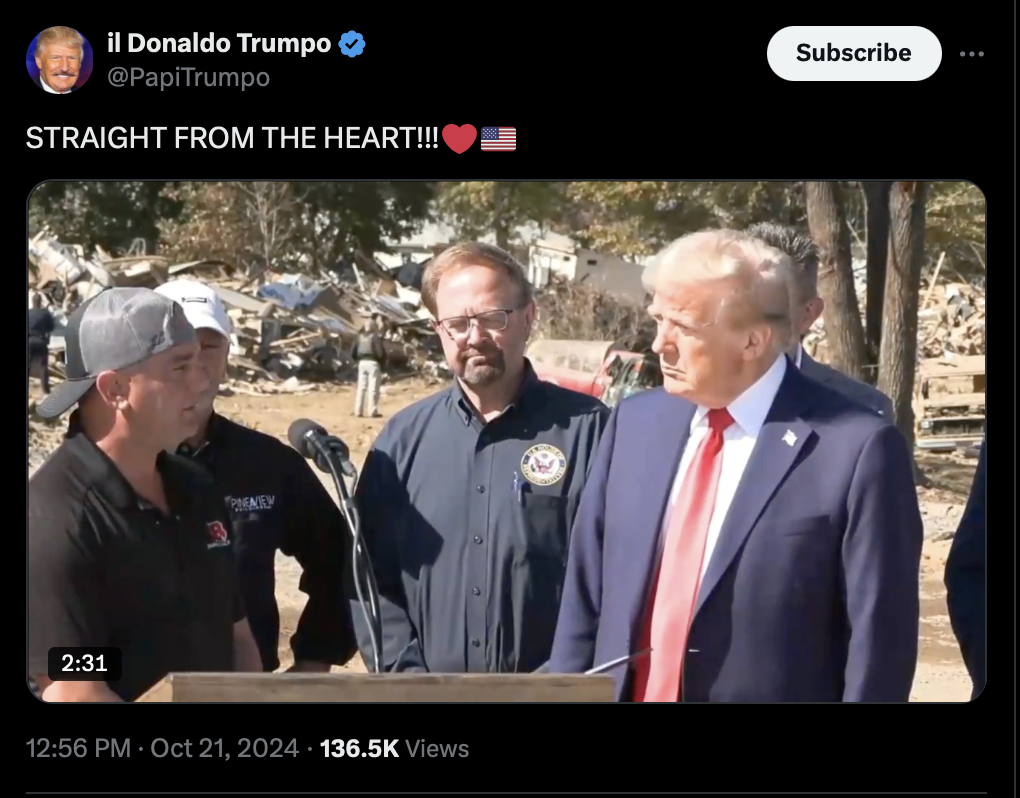Open the @PapiTrumpo handle link

click(188, 77)
